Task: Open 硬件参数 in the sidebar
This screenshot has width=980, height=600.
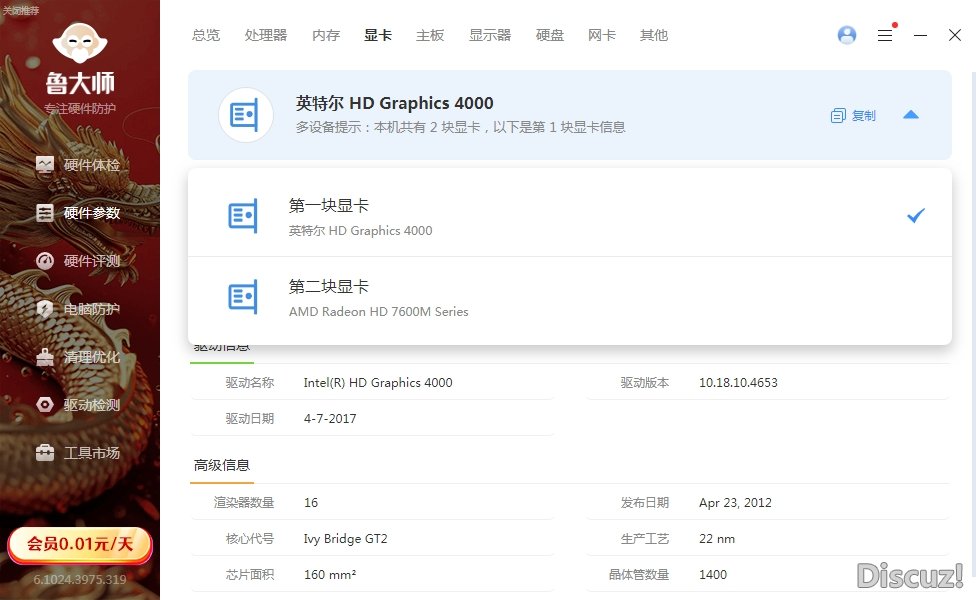Action: tap(79, 213)
